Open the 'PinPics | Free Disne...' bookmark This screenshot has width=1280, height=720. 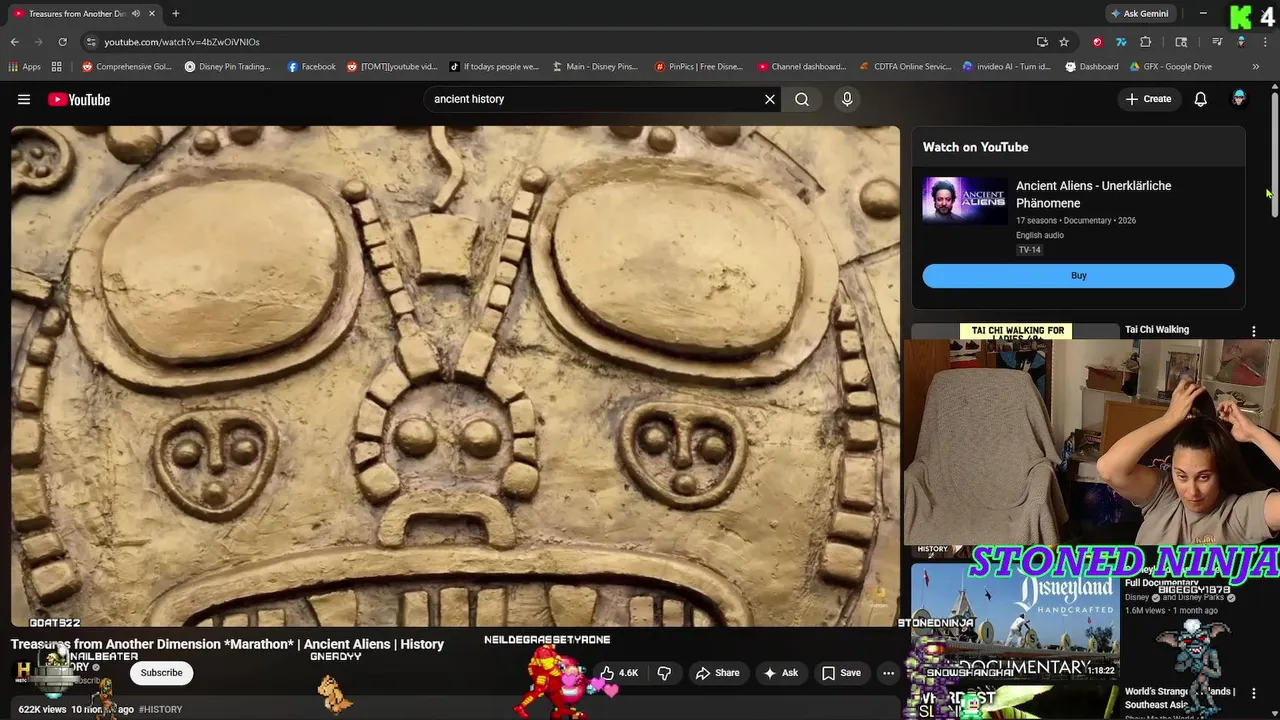699,67
